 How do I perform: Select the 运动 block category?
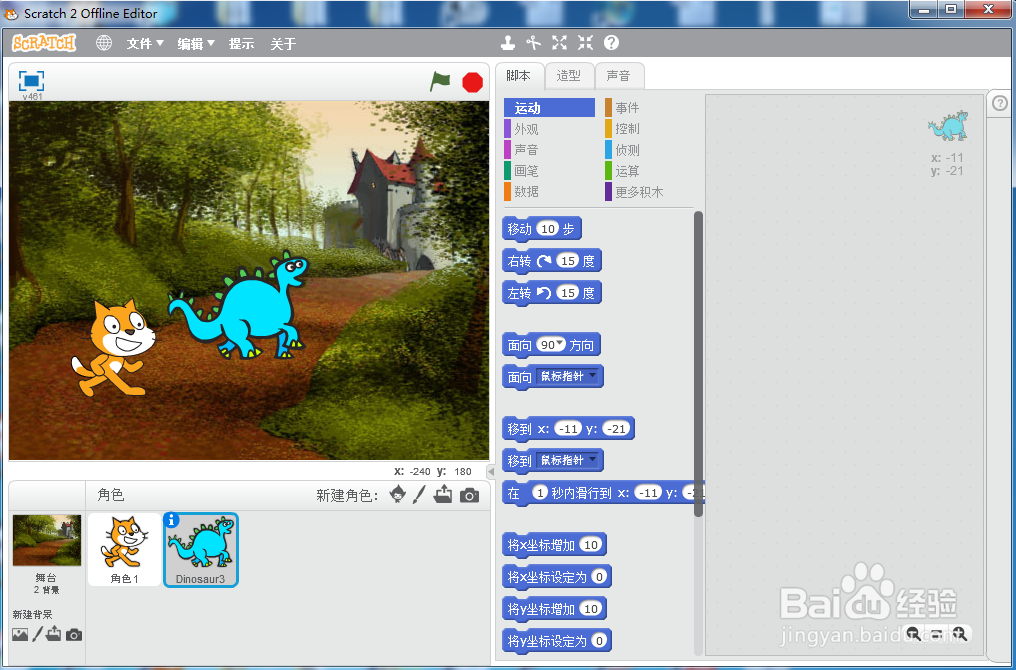tap(549, 108)
